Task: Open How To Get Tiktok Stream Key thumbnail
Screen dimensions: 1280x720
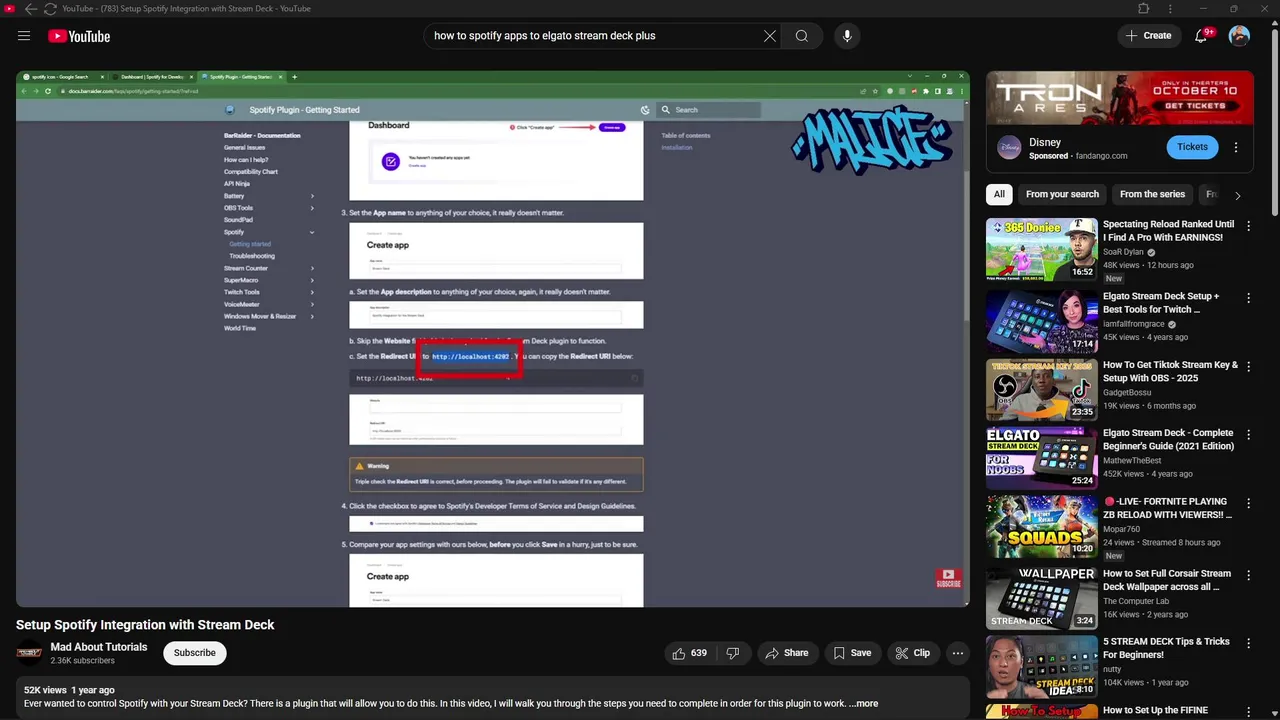Action: 1041,389
